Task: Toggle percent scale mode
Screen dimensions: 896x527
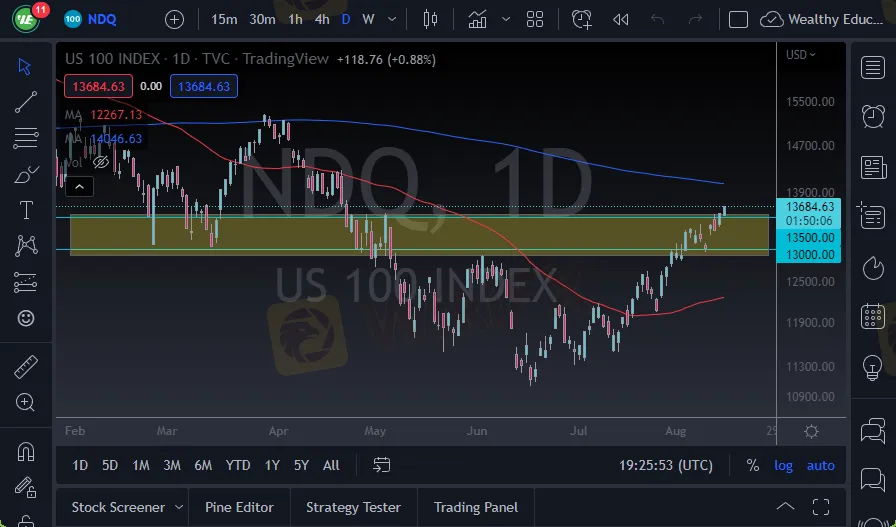Action: pos(753,465)
